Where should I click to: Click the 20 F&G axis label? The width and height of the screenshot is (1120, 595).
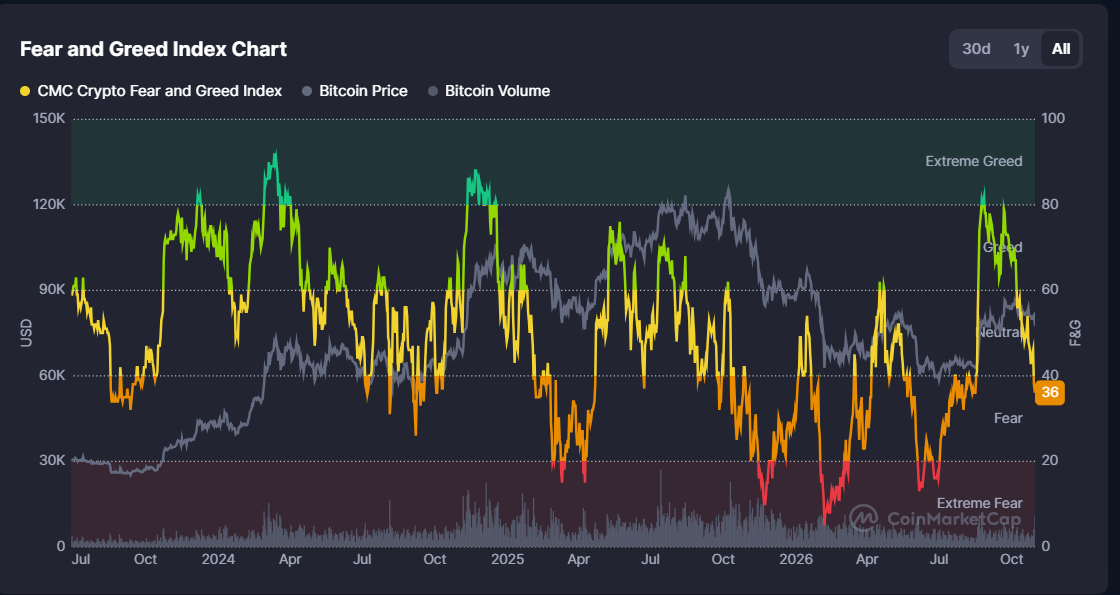point(1050,460)
